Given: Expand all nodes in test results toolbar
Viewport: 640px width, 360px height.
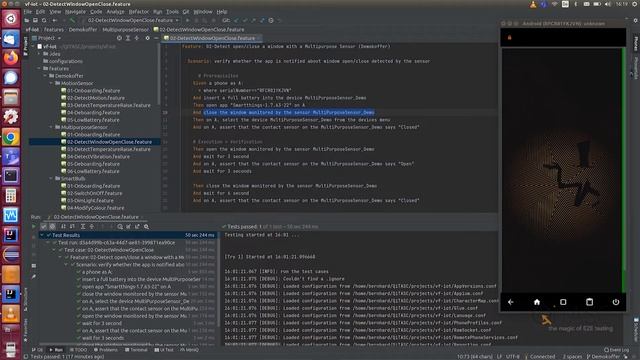Looking at the screenshot, I should (x=83, y=227).
